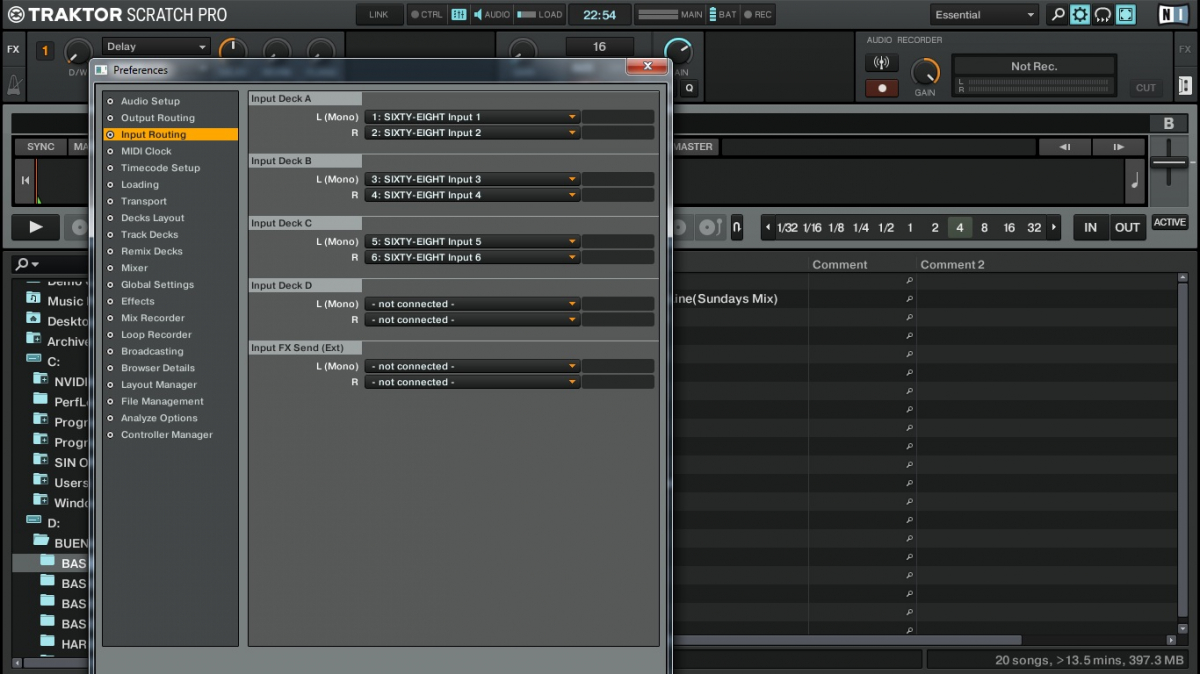Adjust the audio recorder GAIN knob
Image resolution: width=1200 pixels, height=674 pixels.
tap(926, 71)
